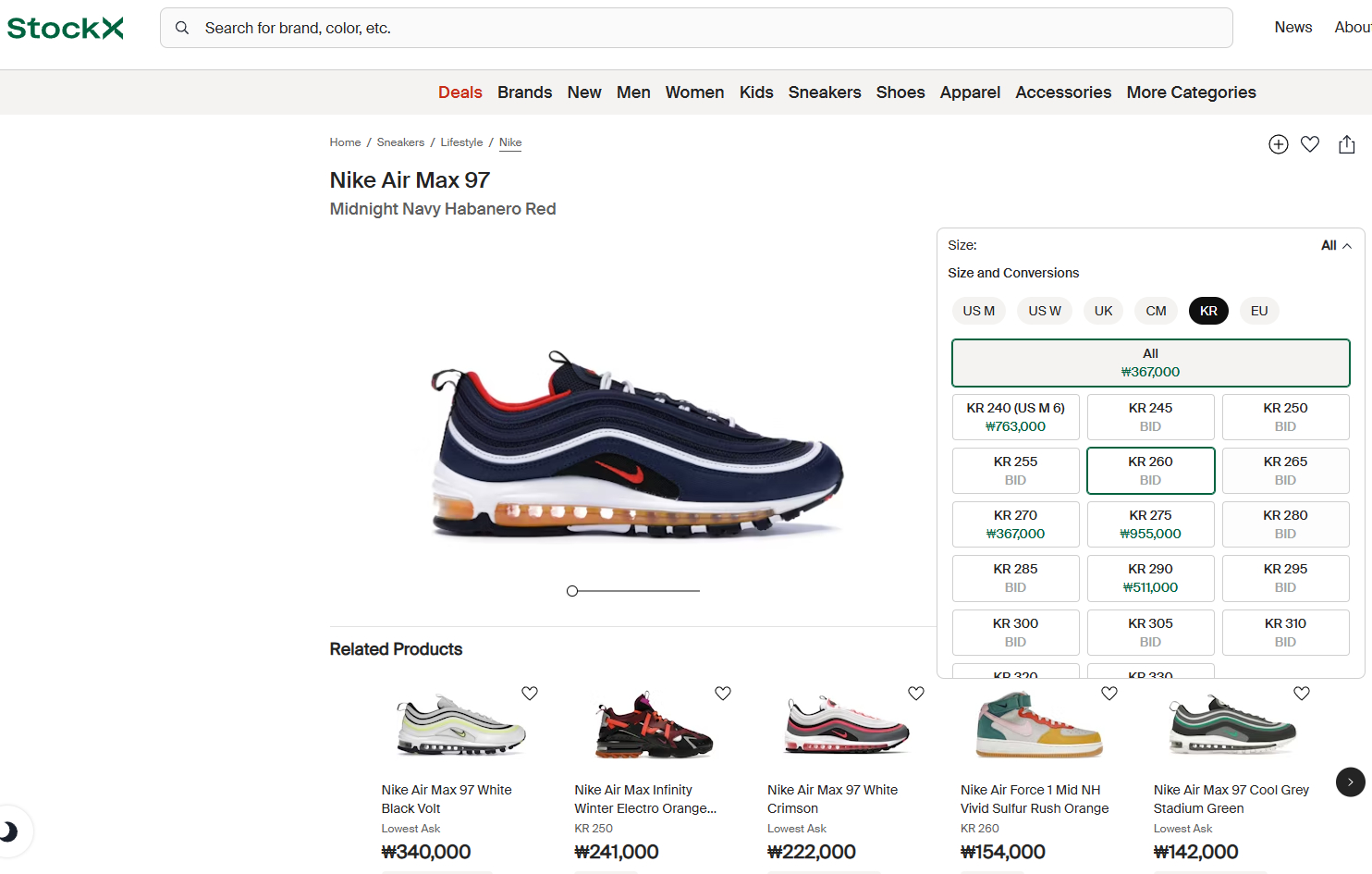The height and width of the screenshot is (874, 1372).
Task: Favorite Nike Air Max Infinity Winter shoe
Action: (x=723, y=694)
